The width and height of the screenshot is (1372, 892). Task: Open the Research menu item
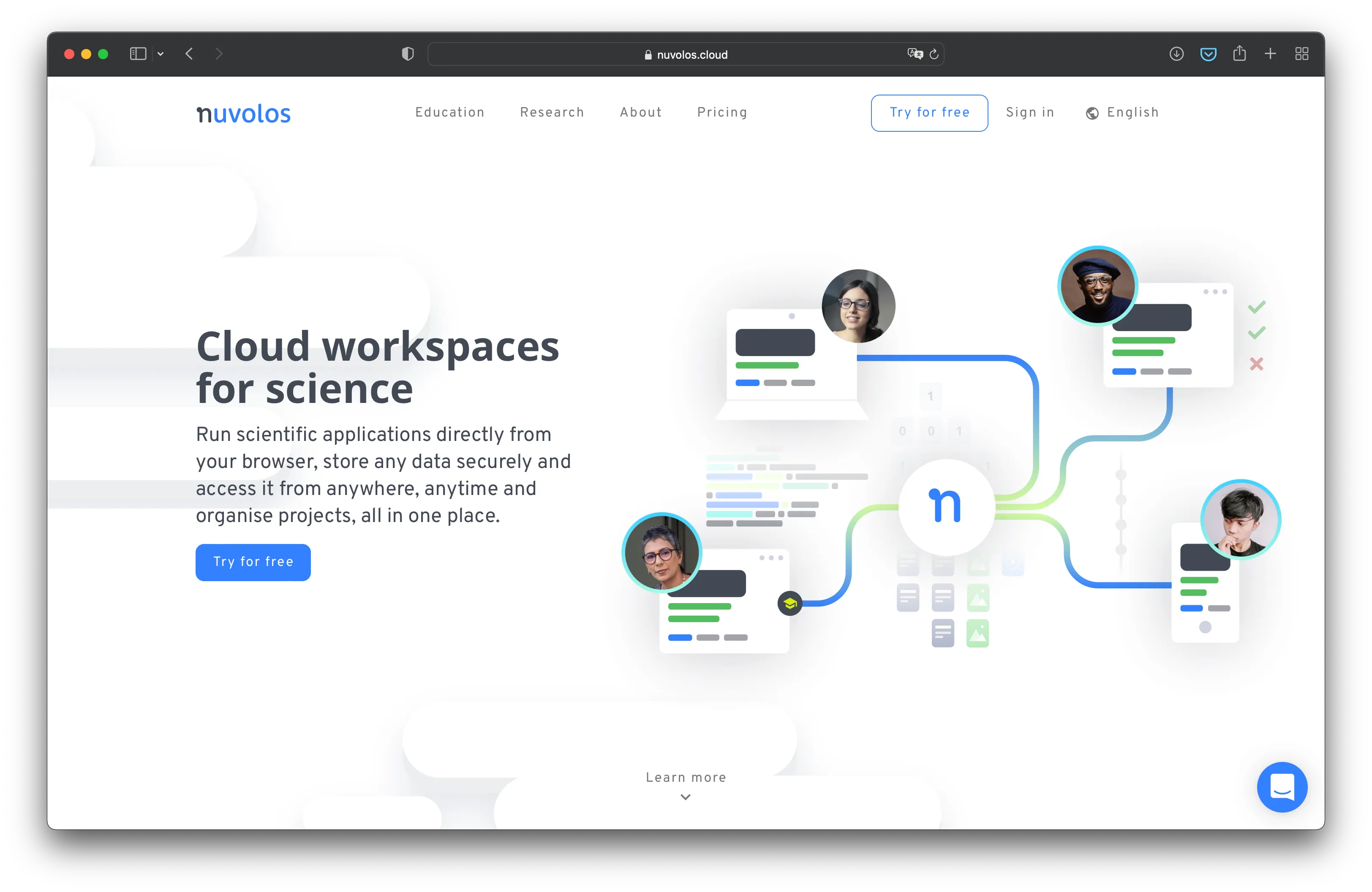pos(552,112)
